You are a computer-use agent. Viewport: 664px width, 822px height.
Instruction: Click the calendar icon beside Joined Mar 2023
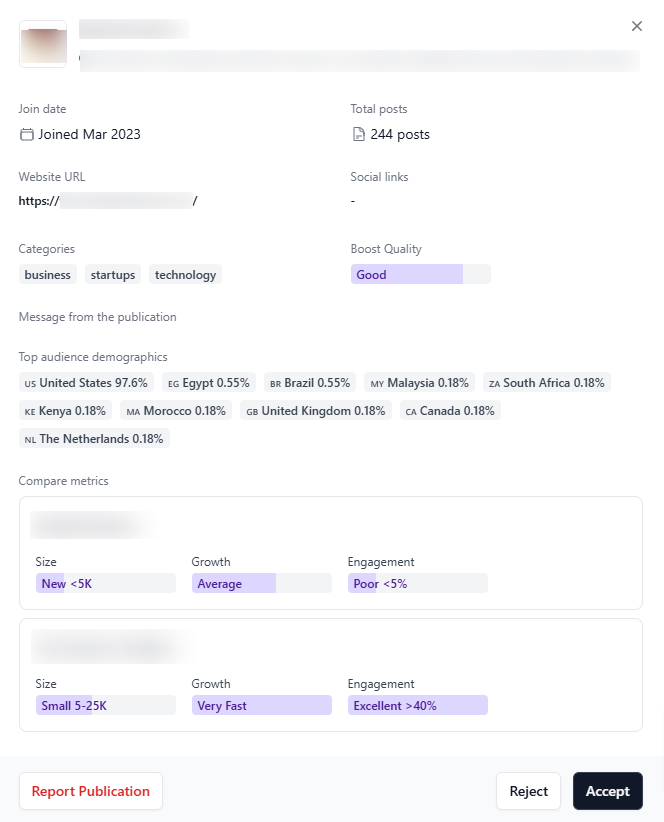tap(27, 134)
